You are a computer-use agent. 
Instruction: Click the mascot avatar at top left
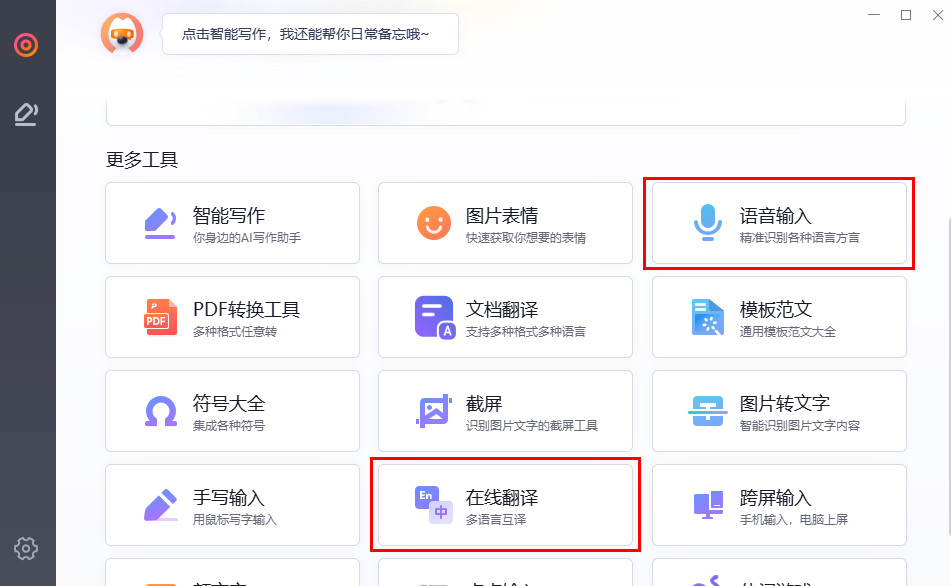(x=121, y=33)
